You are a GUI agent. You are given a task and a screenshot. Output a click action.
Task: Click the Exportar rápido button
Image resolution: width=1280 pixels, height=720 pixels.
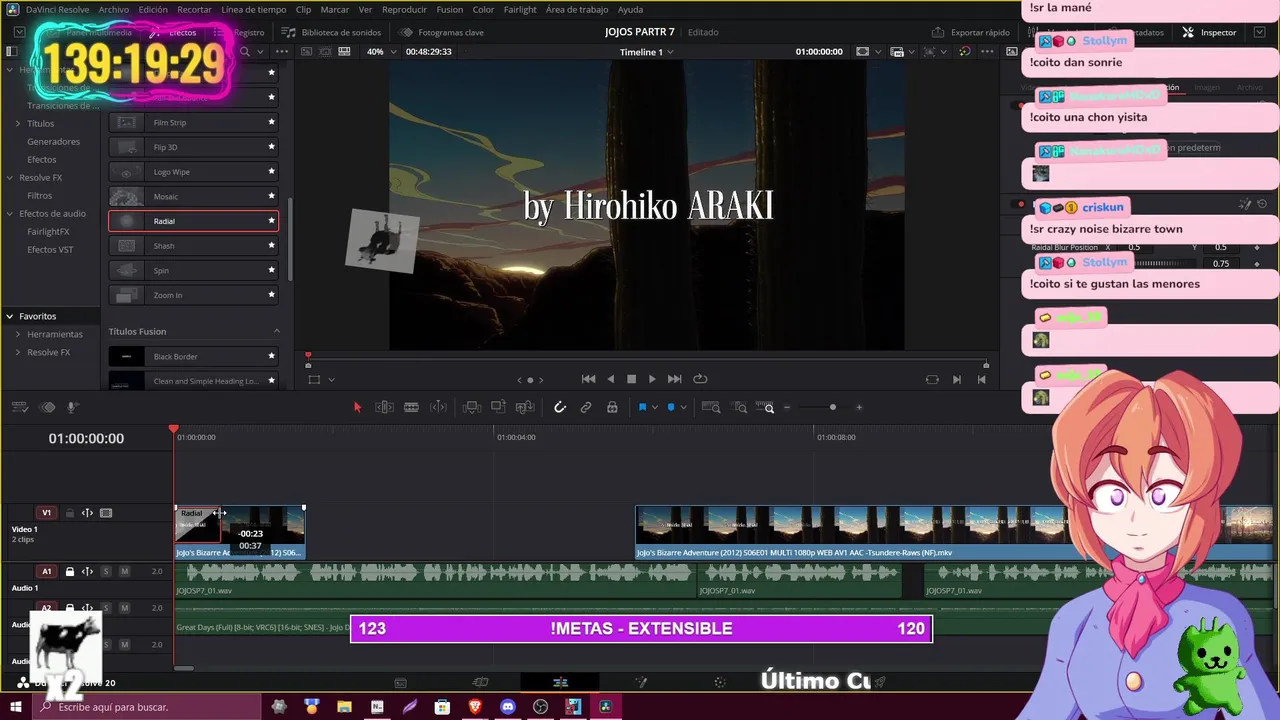pyautogui.click(x=971, y=32)
